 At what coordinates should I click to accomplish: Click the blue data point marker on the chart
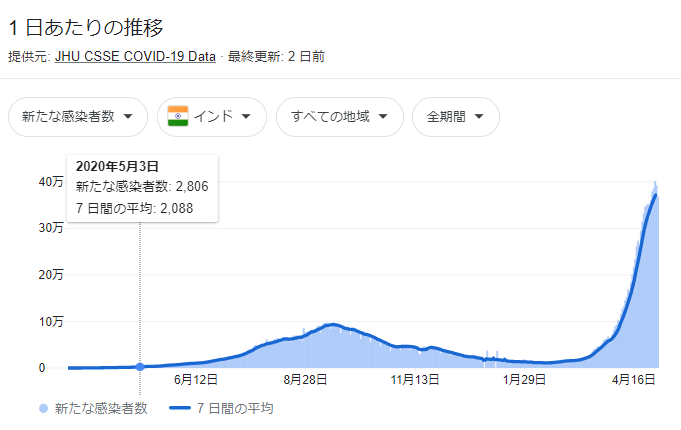tap(140, 367)
